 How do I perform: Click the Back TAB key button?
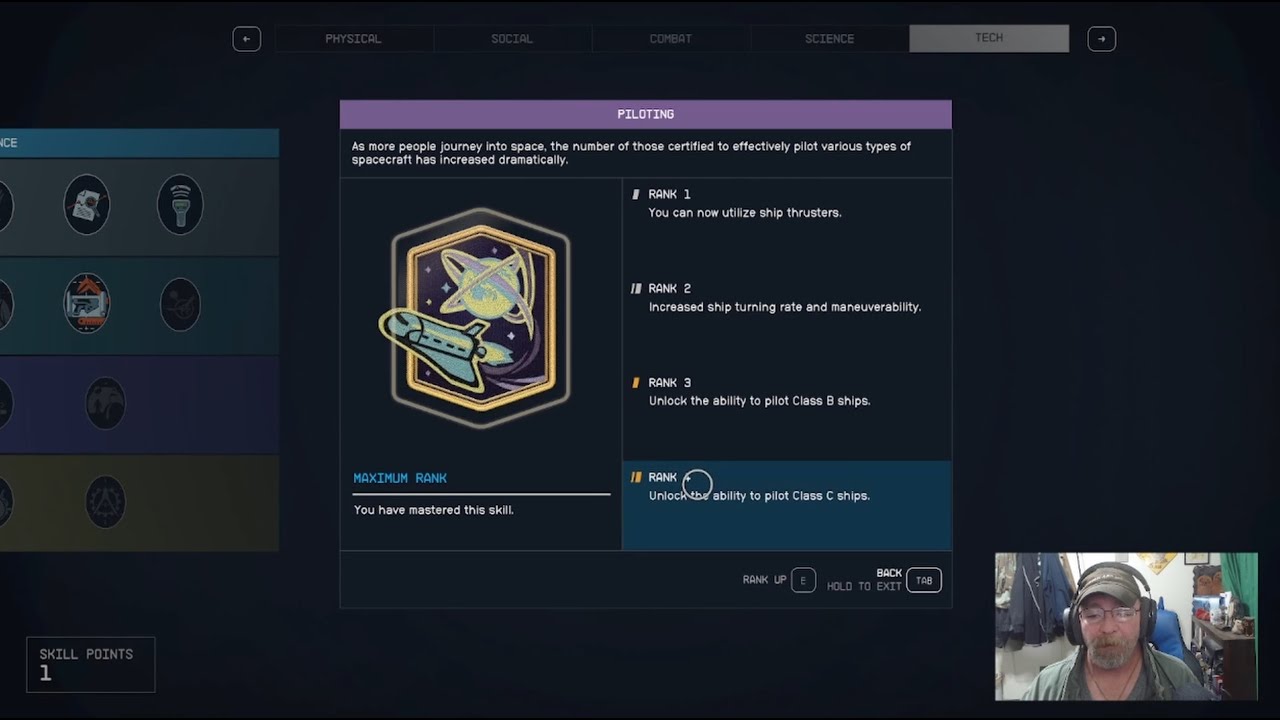[924, 580]
